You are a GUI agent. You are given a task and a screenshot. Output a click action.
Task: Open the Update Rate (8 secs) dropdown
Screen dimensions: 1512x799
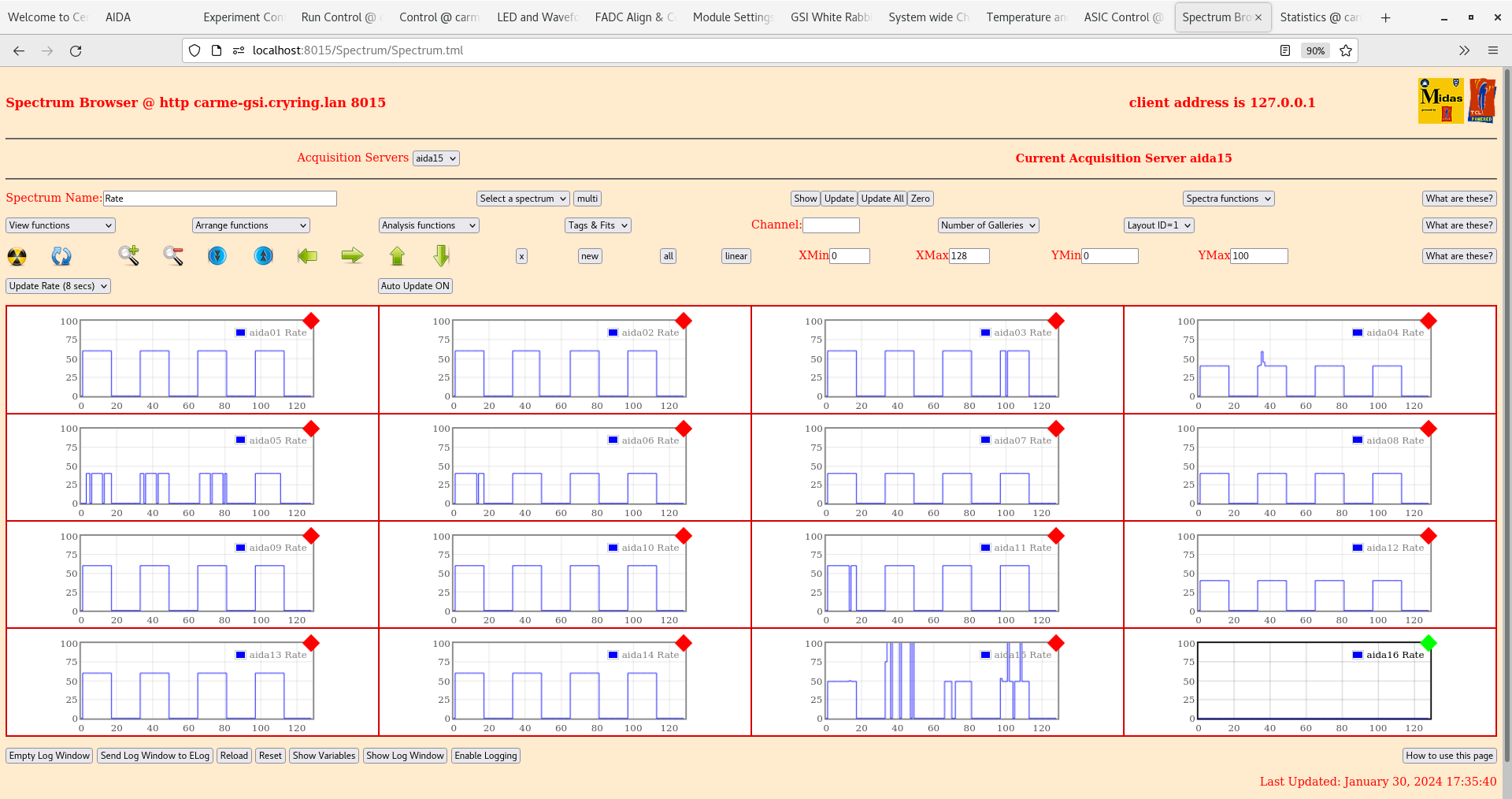click(58, 286)
